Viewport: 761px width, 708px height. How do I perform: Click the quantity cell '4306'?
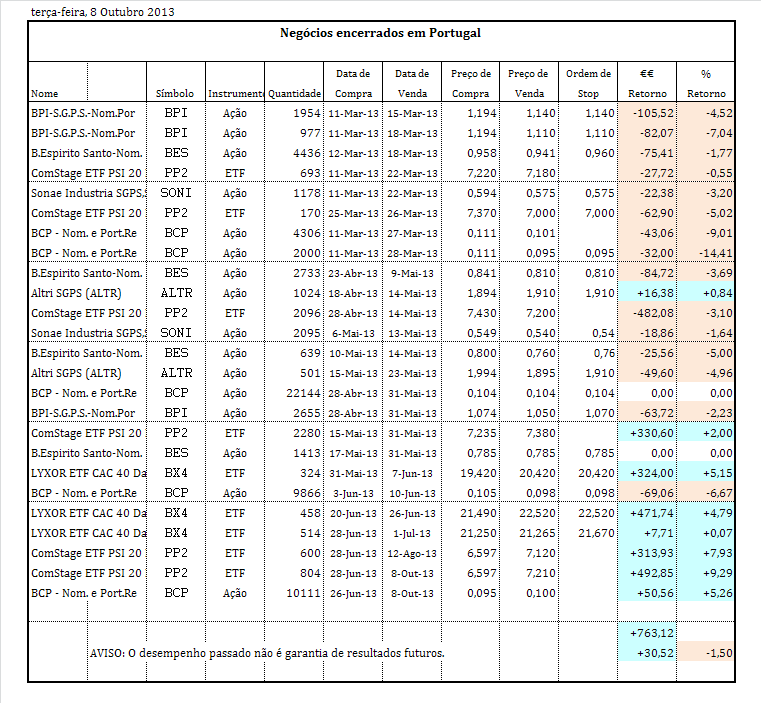(307, 233)
